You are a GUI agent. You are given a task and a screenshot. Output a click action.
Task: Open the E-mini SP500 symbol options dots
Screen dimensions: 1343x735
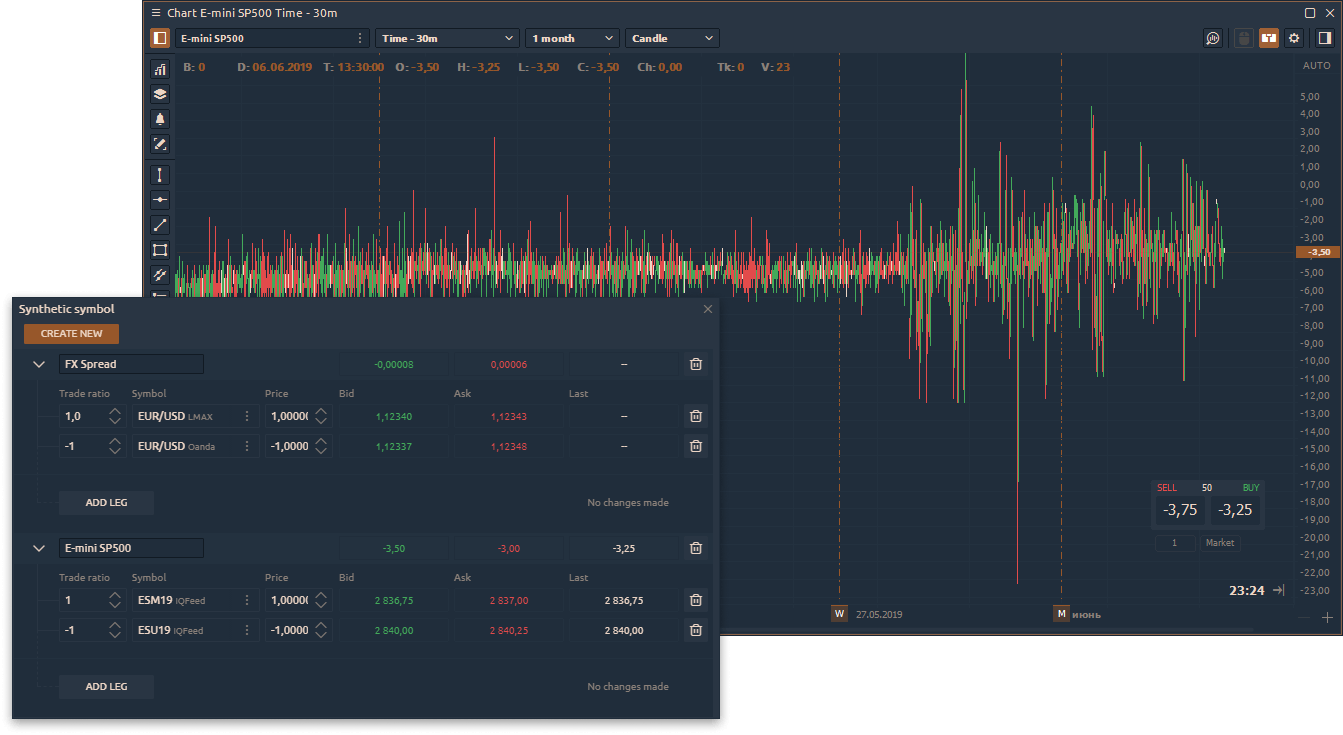[361, 38]
